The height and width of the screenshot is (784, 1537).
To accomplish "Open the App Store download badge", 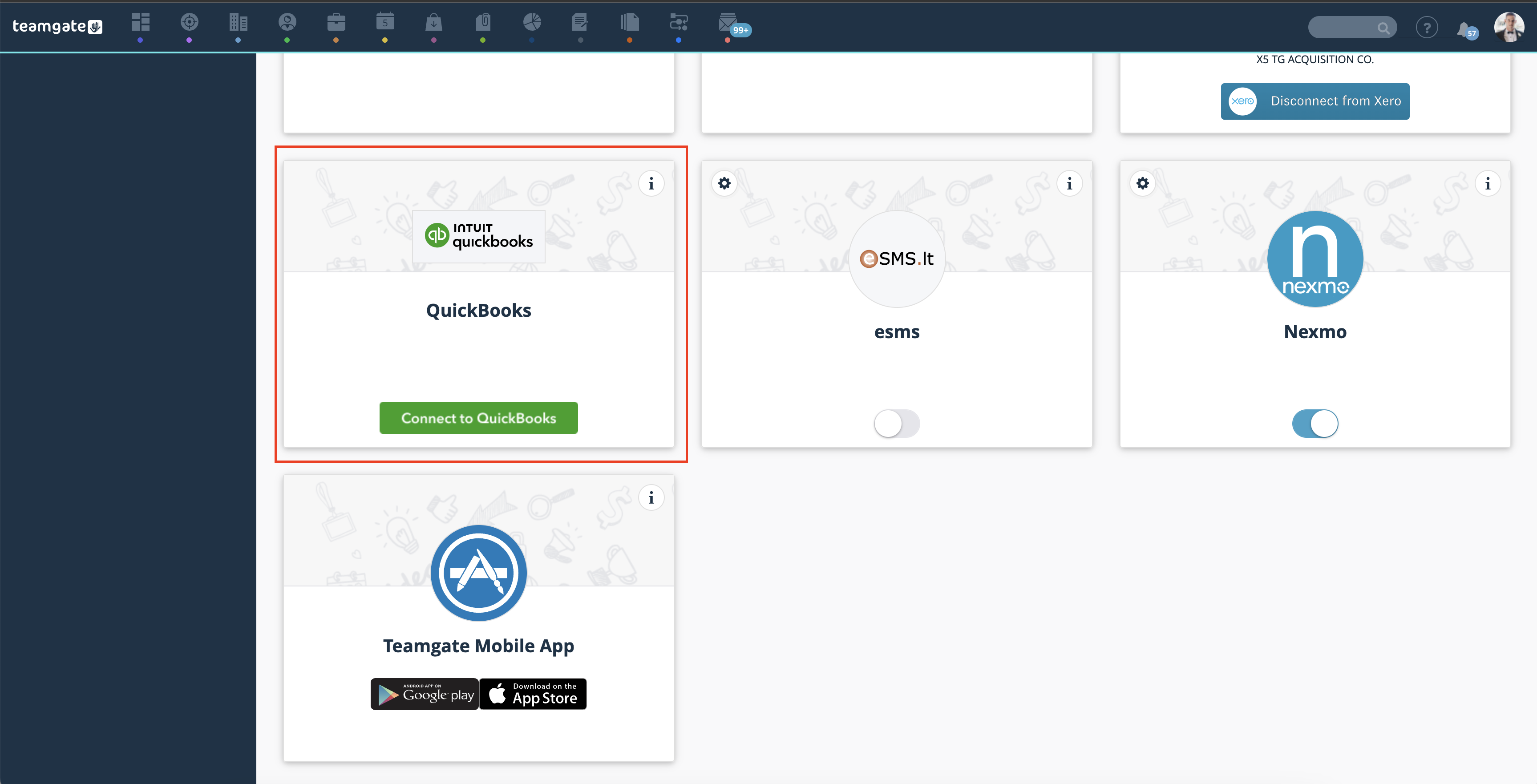I will [534, 694].
